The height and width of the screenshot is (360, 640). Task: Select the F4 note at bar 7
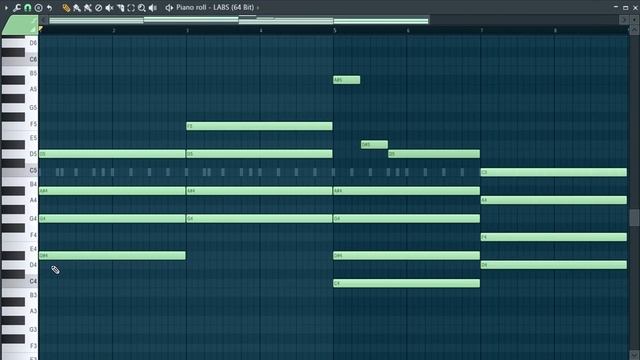tap(554, 237)
